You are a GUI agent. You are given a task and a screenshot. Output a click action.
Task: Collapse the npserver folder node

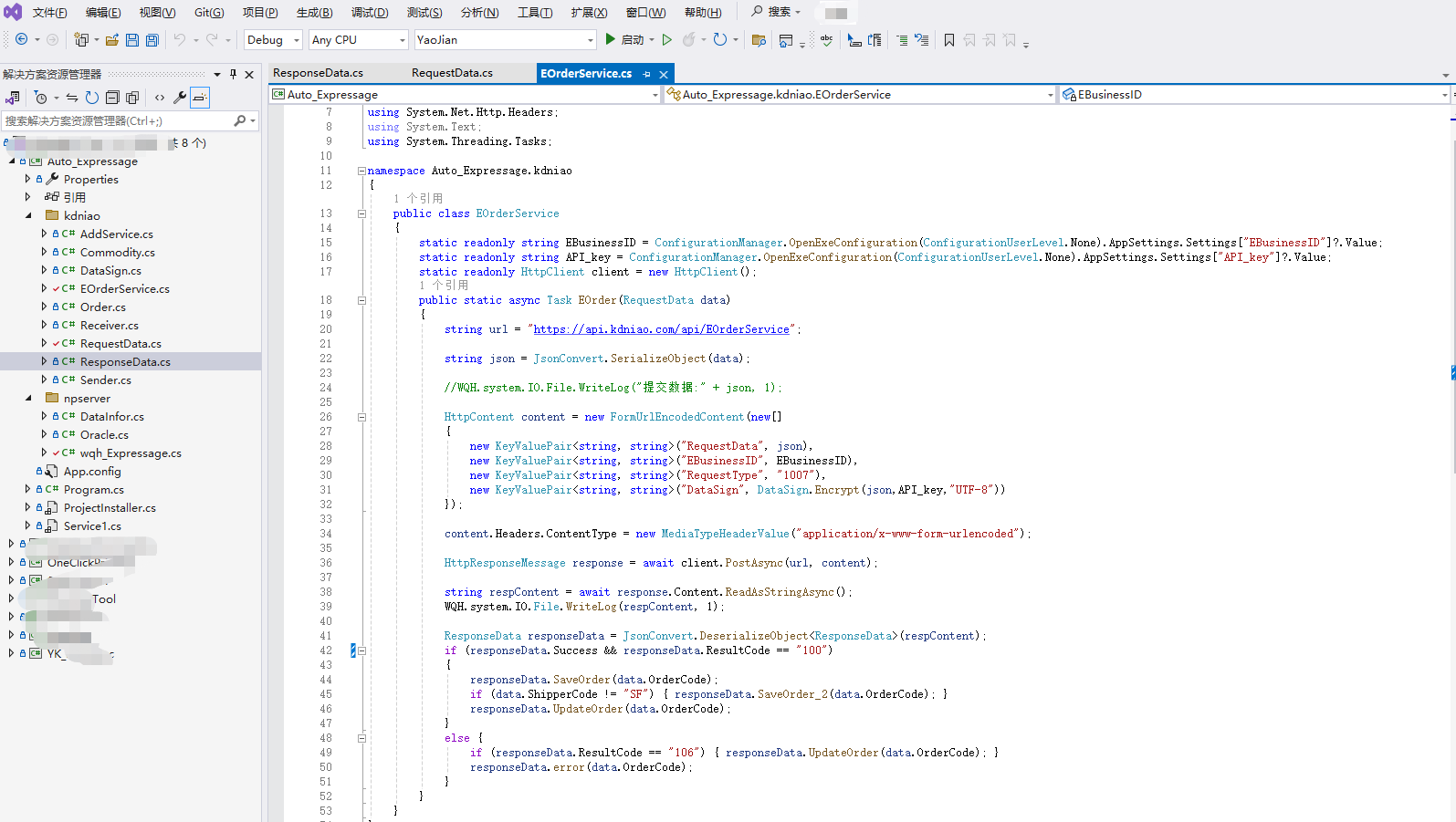[x=28, y=399]
